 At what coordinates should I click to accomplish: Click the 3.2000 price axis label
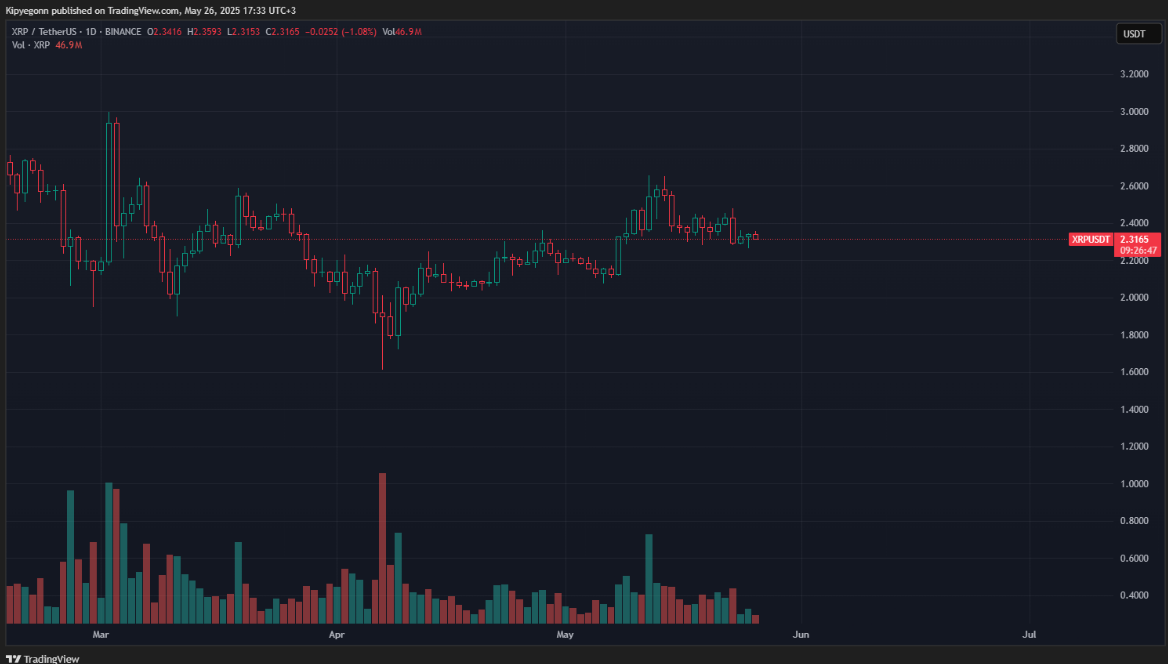pos(1134,75)
